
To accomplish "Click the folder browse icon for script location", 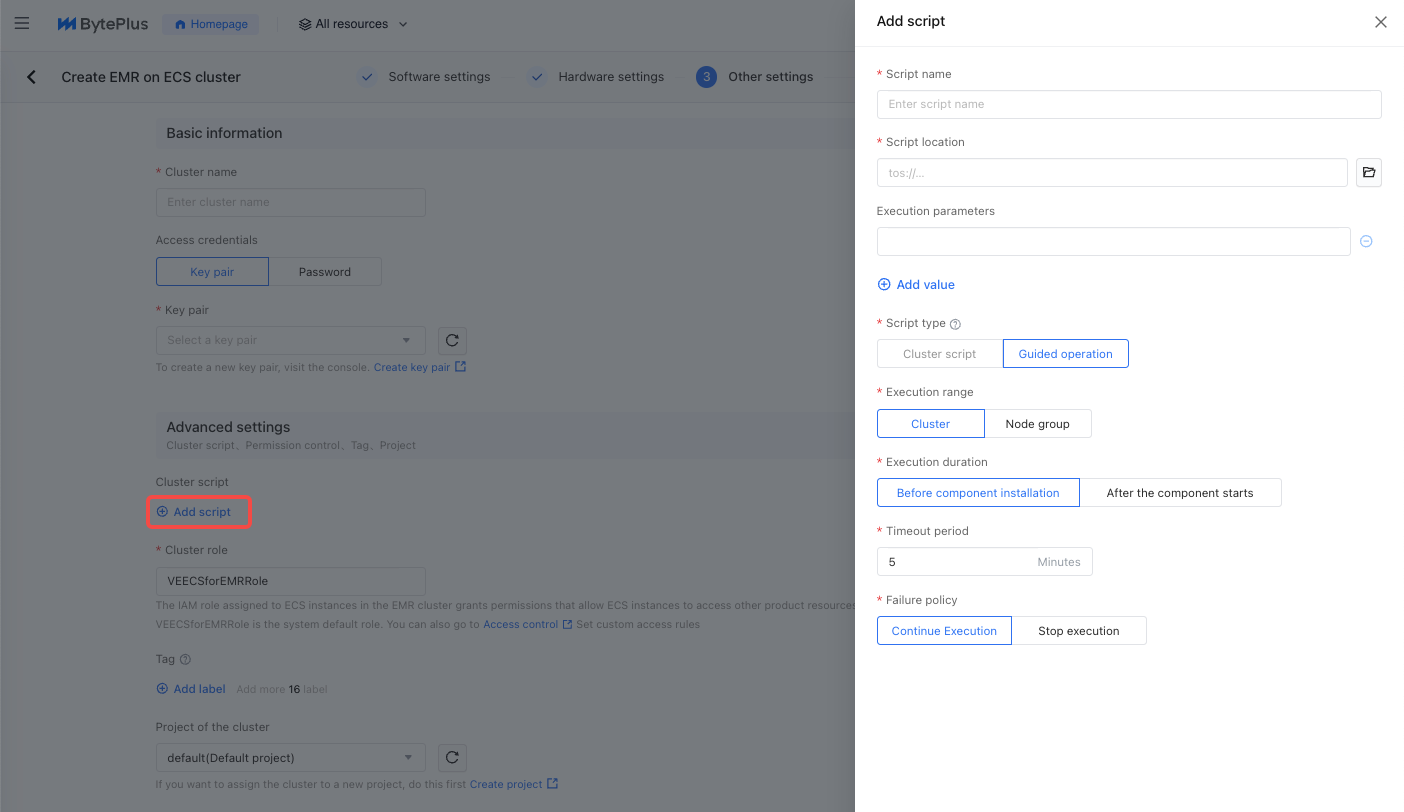I will pos(1369,173).
